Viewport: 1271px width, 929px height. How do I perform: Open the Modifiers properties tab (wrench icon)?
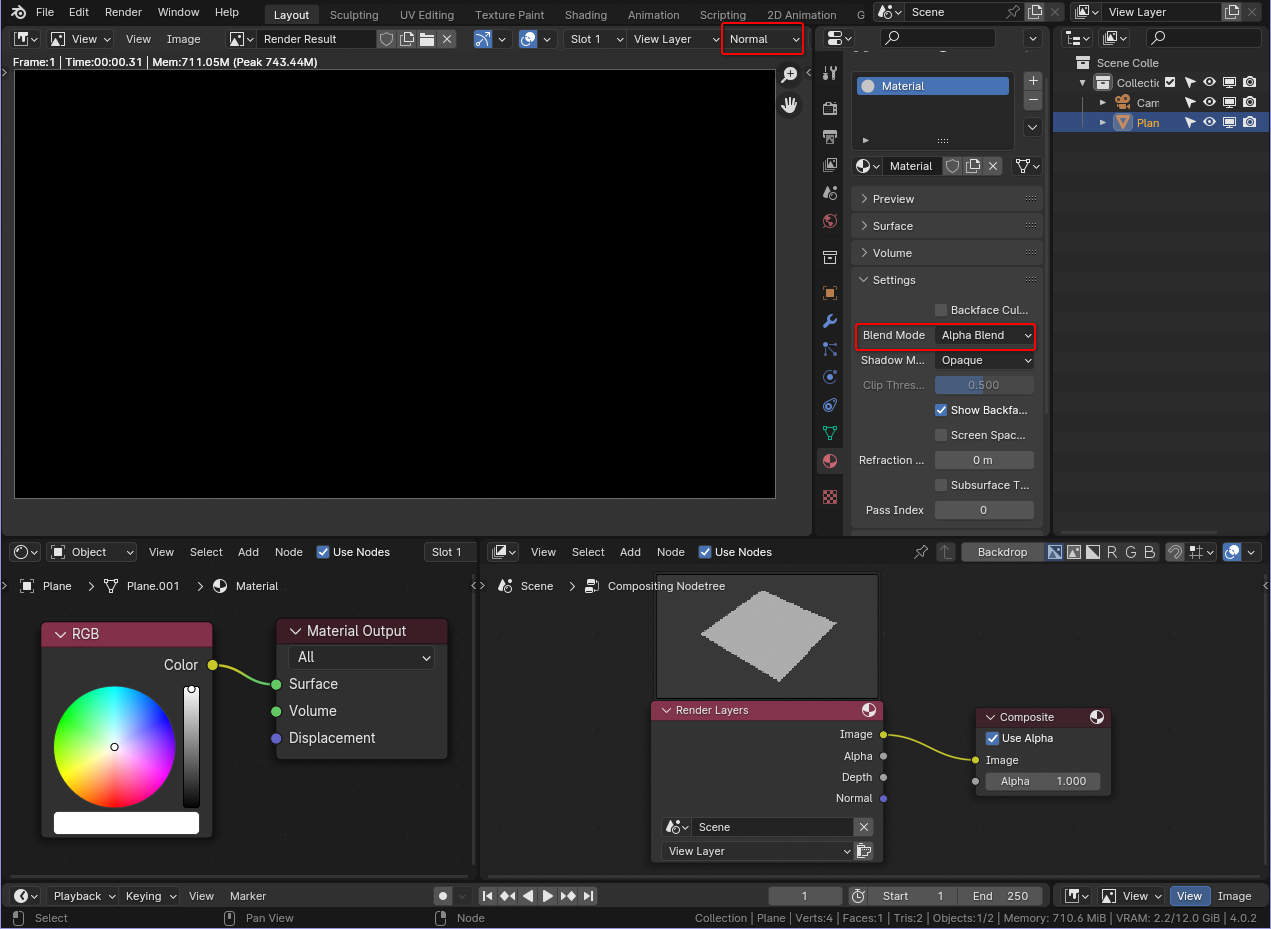coord(829,321)
